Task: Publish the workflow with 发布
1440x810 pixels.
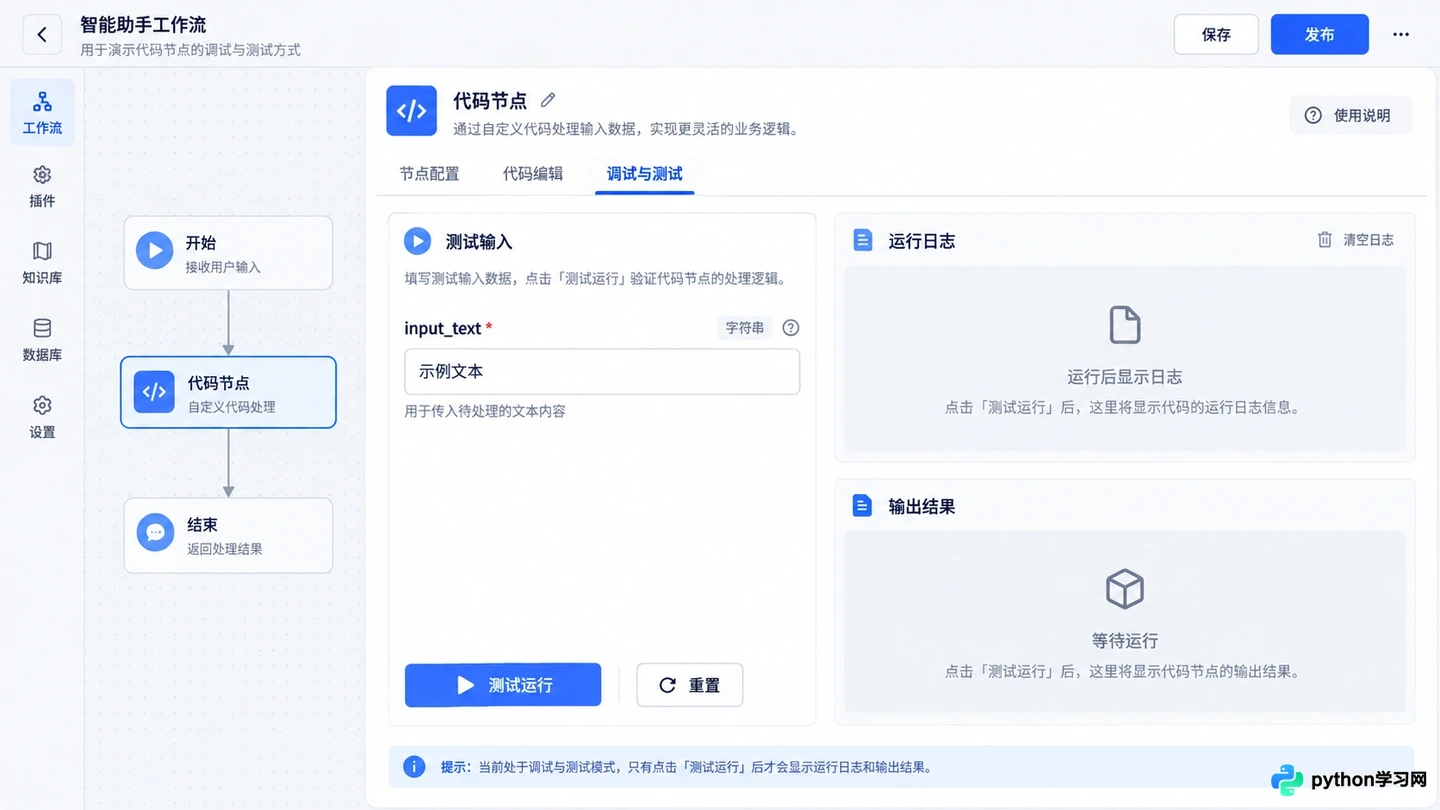Action: tap(1320, 35)
